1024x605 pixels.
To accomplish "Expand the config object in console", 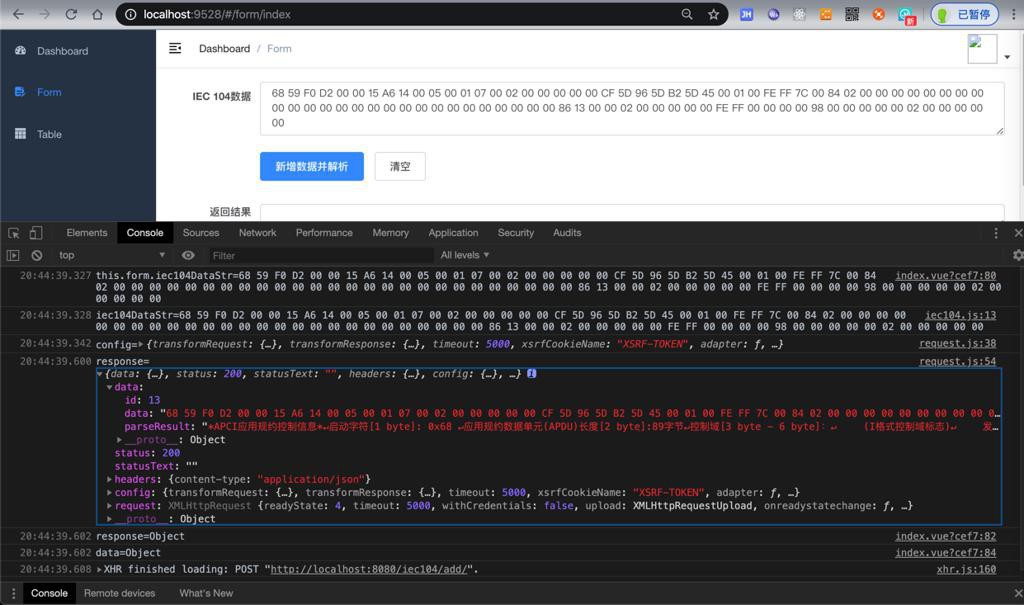I will tap(140, 344).
